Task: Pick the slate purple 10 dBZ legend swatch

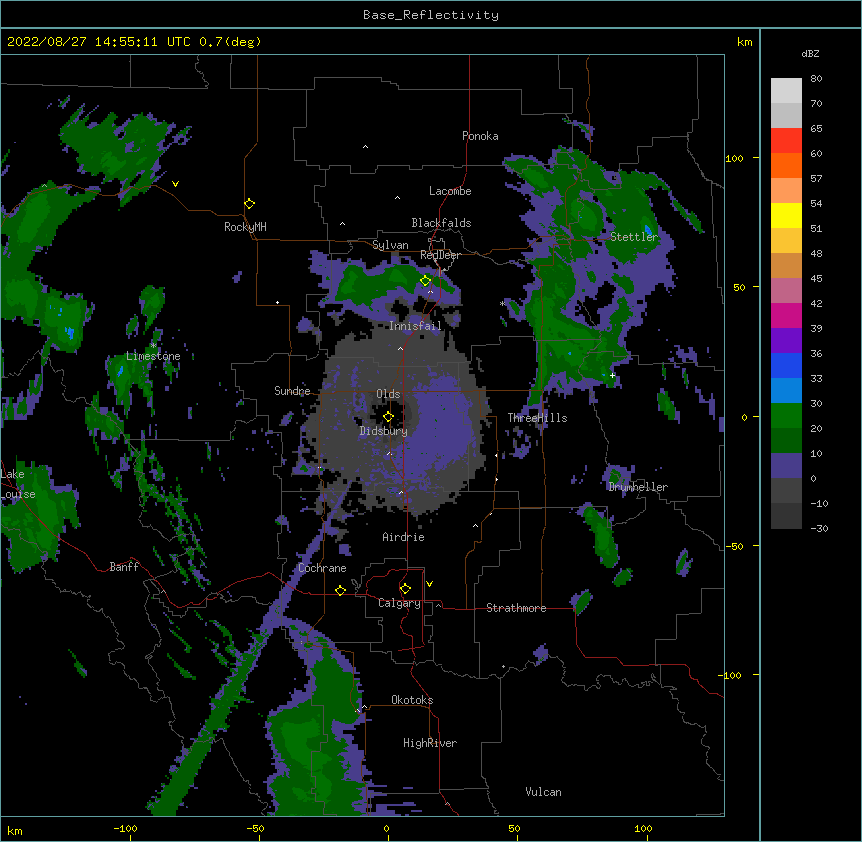Action: click(x=786, y=466)
